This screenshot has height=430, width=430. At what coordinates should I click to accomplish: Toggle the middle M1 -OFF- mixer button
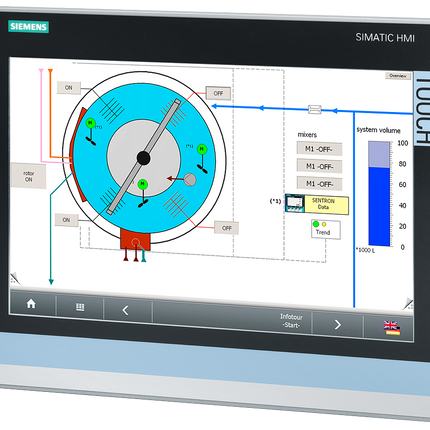(x=319, y=166)
